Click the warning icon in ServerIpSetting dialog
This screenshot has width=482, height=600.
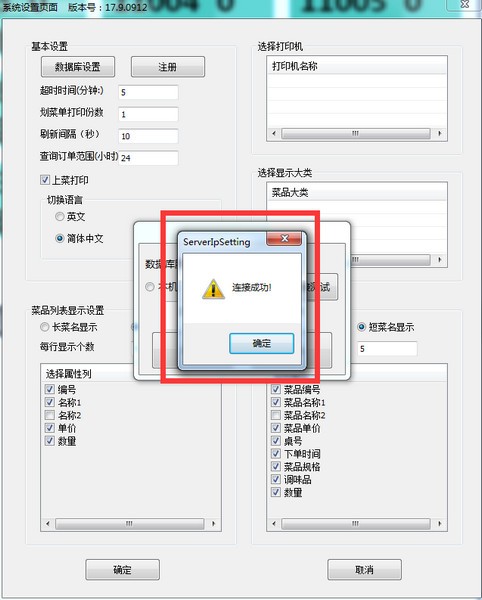click(x=213, y=289)
